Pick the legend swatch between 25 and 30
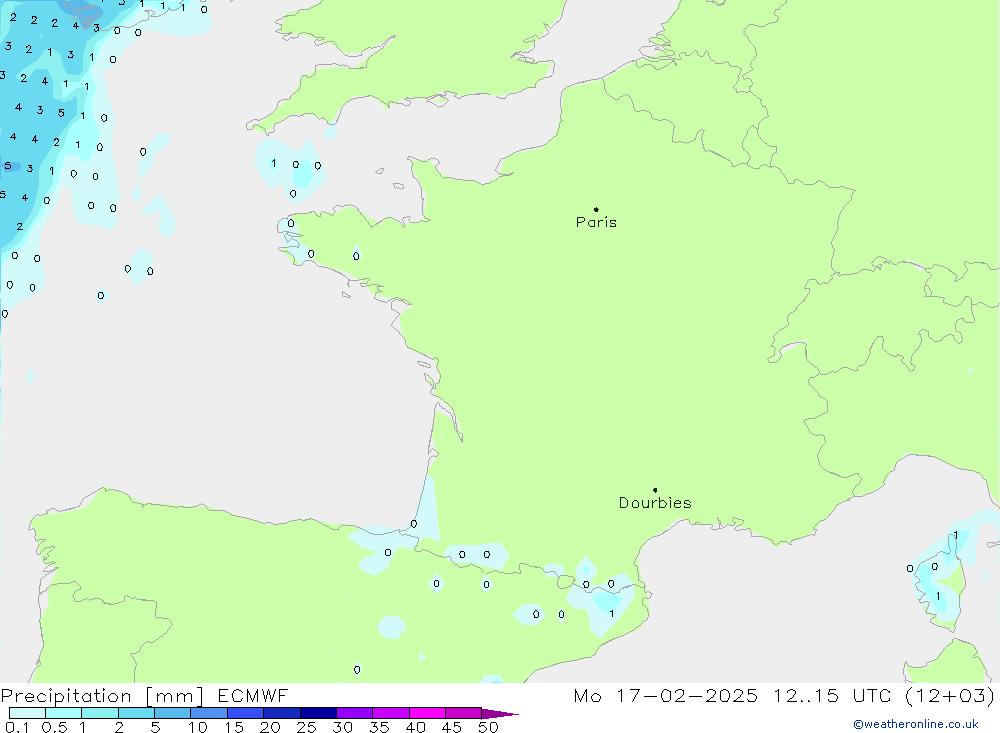This screenshot has height=733, width=1000. [x=318, y=713]
